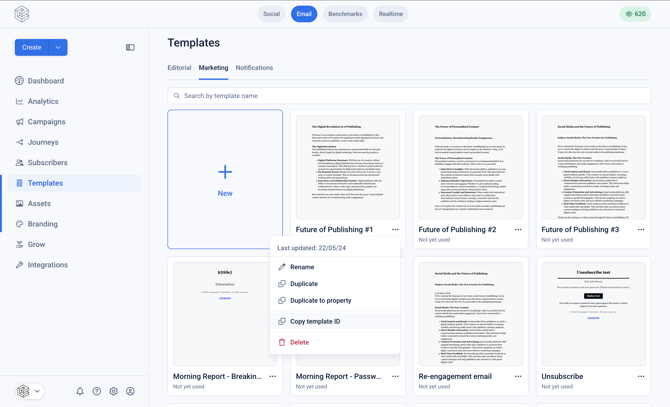Click the 620 views eye badge
This screenshot has width=670, height=407.
(x=635, y=14)
